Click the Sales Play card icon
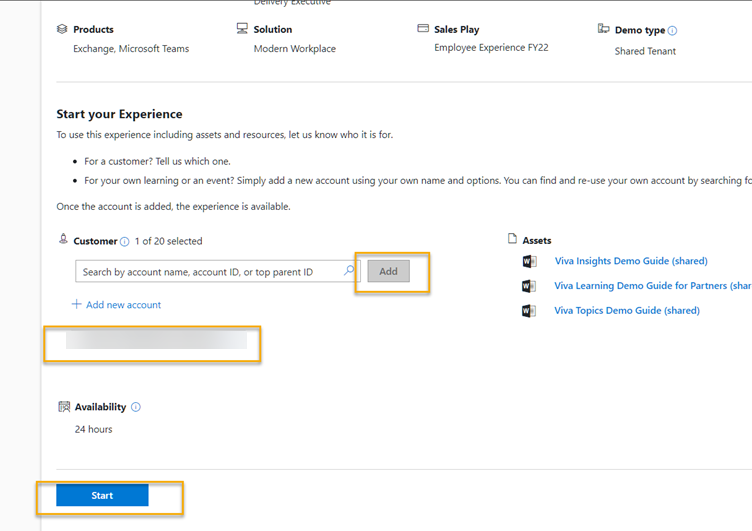Screen dimensions: 752x531 [x=423, y=28]
